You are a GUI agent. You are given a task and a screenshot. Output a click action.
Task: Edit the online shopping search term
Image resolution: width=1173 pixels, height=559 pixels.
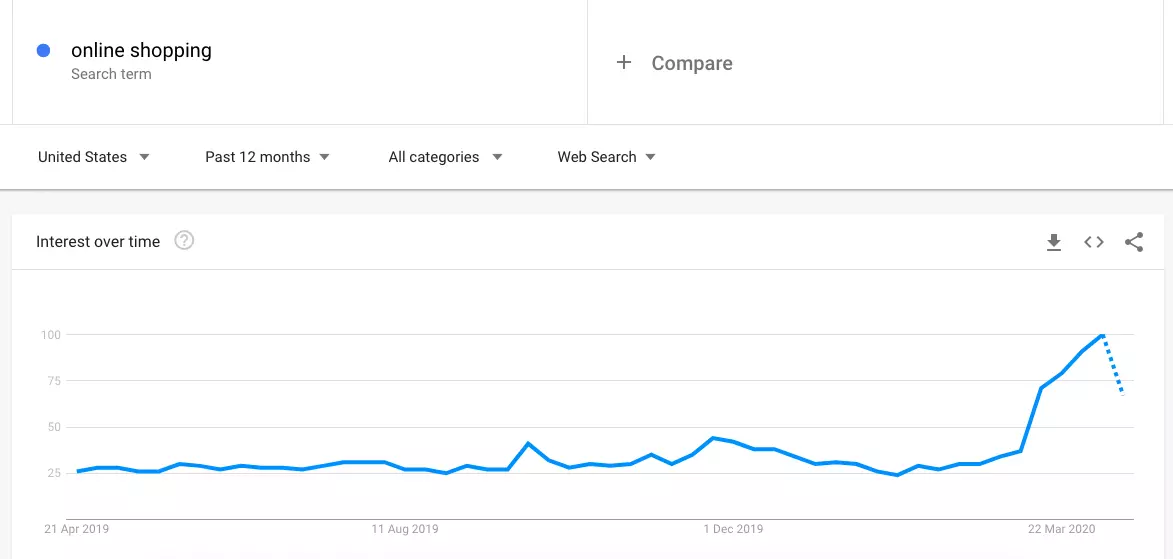tap(141, 50)
